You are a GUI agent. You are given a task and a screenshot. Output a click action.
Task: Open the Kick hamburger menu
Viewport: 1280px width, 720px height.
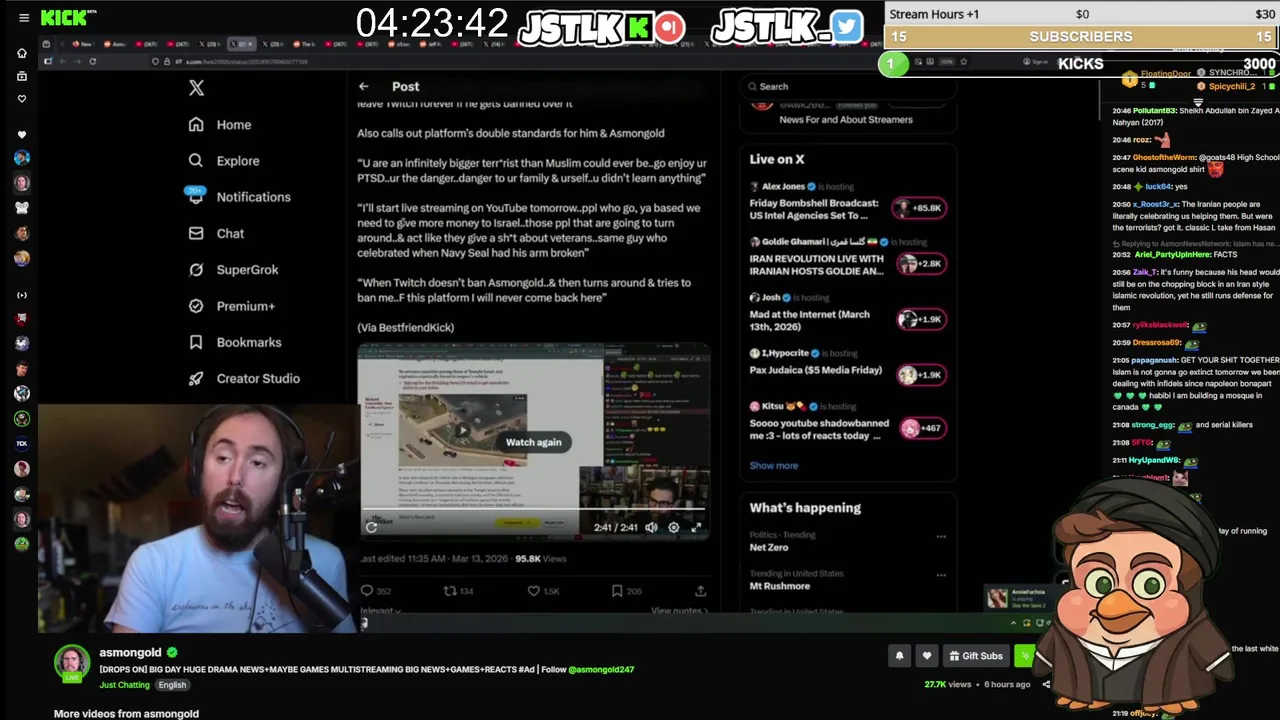(x=24, y=18)
